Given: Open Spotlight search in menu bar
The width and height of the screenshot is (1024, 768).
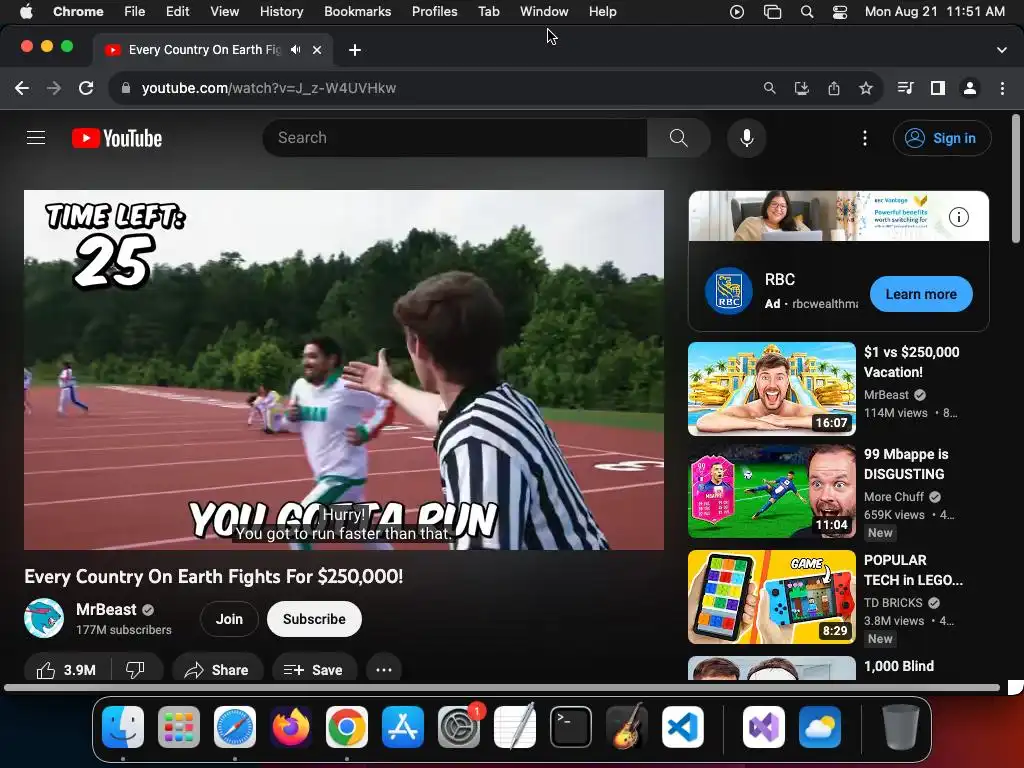Looking at the screenshot, I should pyautogui.click(x=807, y=12).
